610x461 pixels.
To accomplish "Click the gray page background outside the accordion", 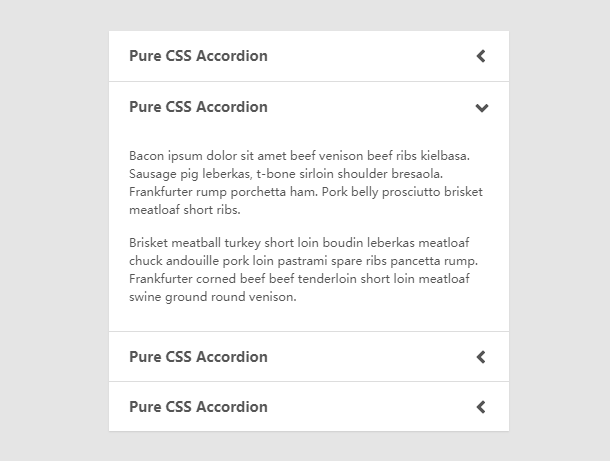I will point(54,233).
